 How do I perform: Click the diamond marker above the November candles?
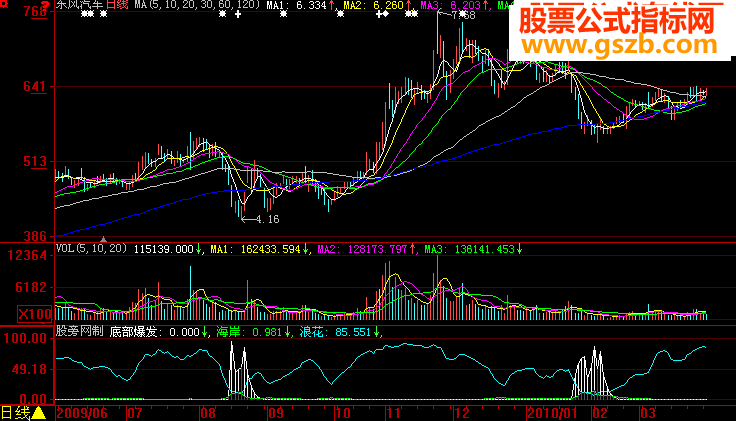(x=385, y=14)
